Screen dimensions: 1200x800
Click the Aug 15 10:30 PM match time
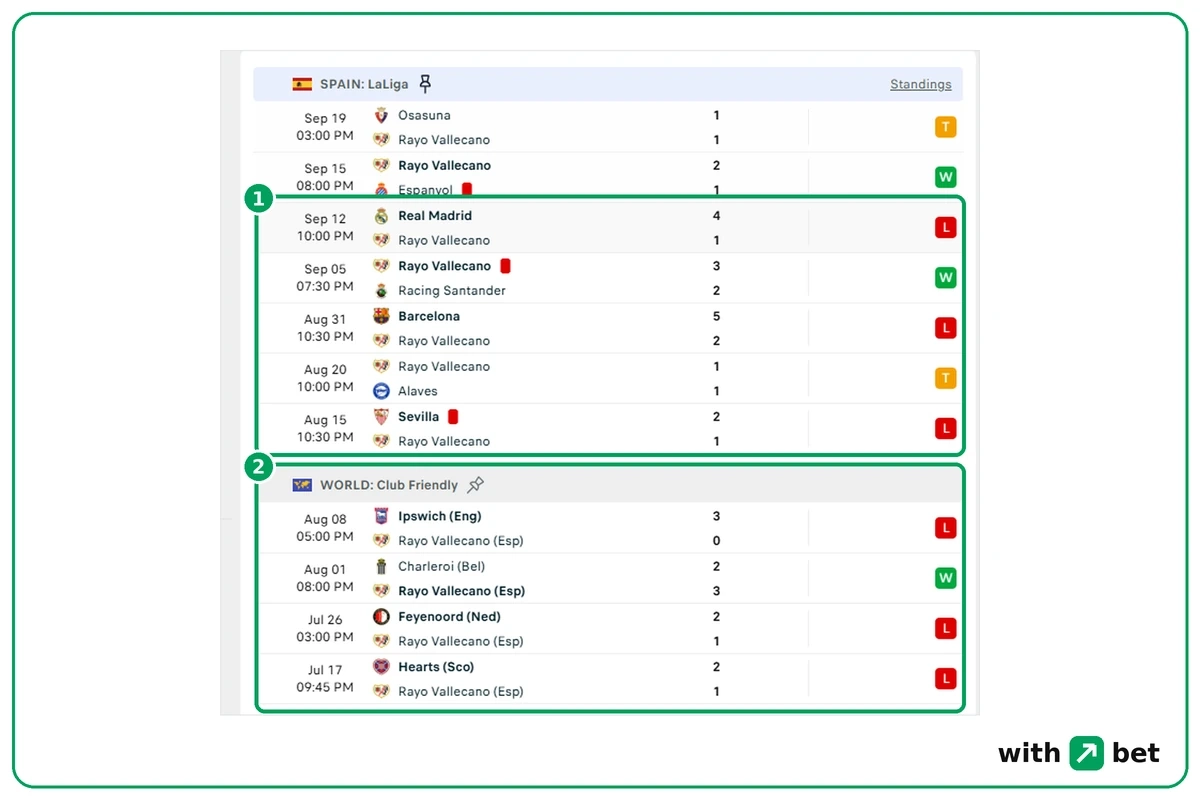[325, 428]
